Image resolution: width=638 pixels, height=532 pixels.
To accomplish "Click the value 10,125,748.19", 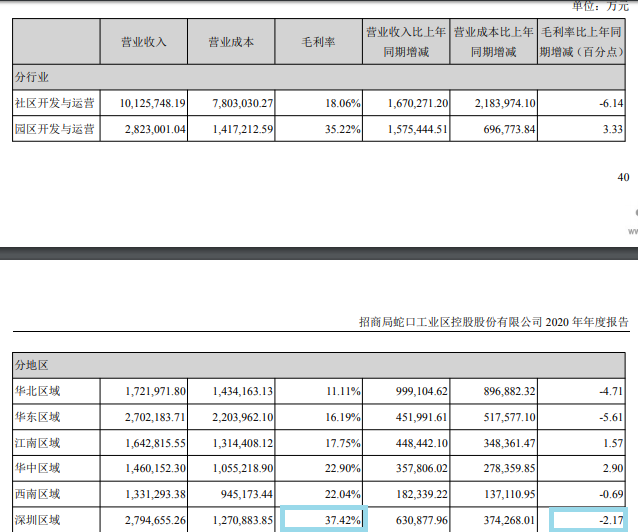I will point(153,103).
